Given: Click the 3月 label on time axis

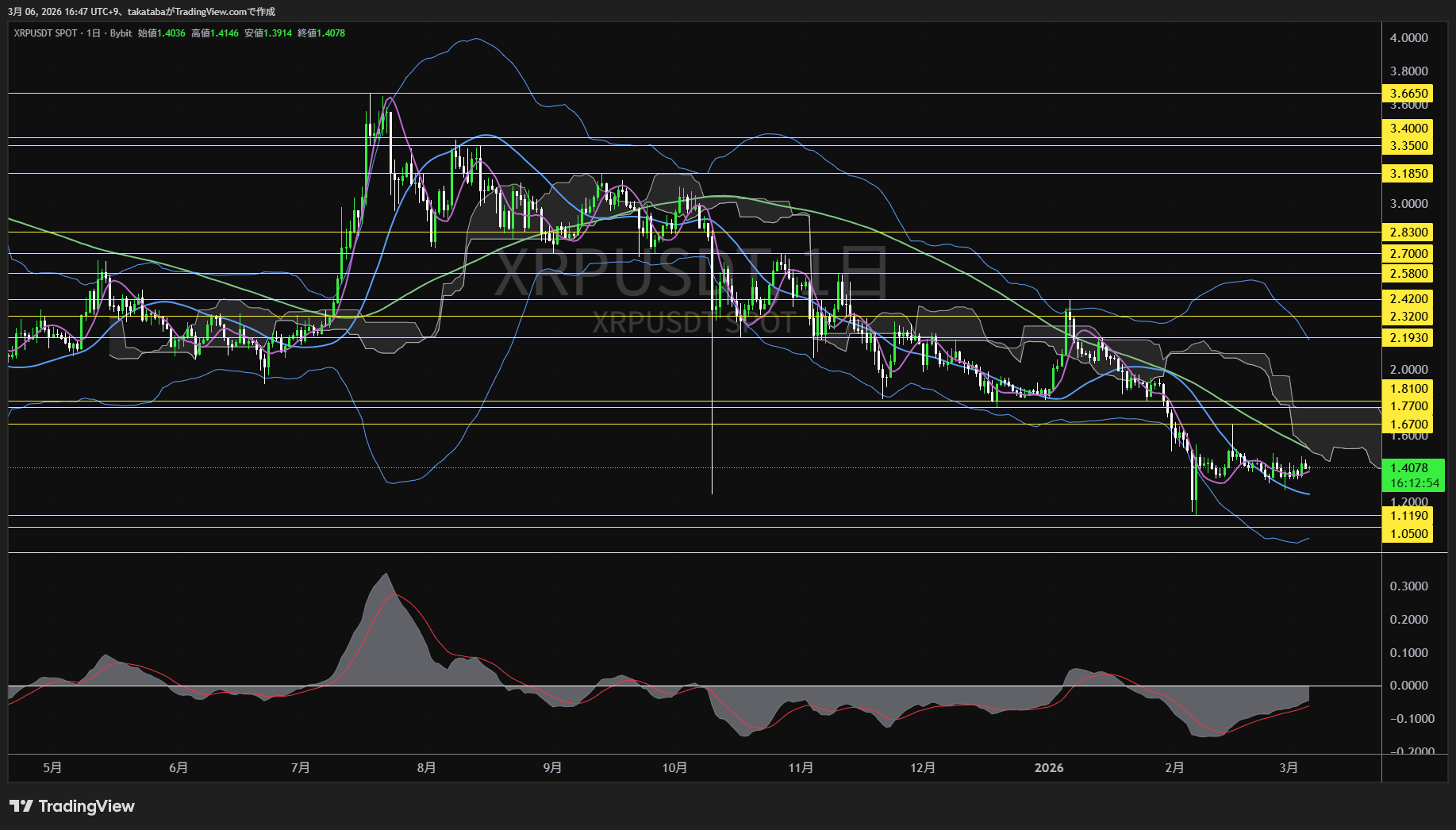Looking at the screenshot, I should [1289, 767].
